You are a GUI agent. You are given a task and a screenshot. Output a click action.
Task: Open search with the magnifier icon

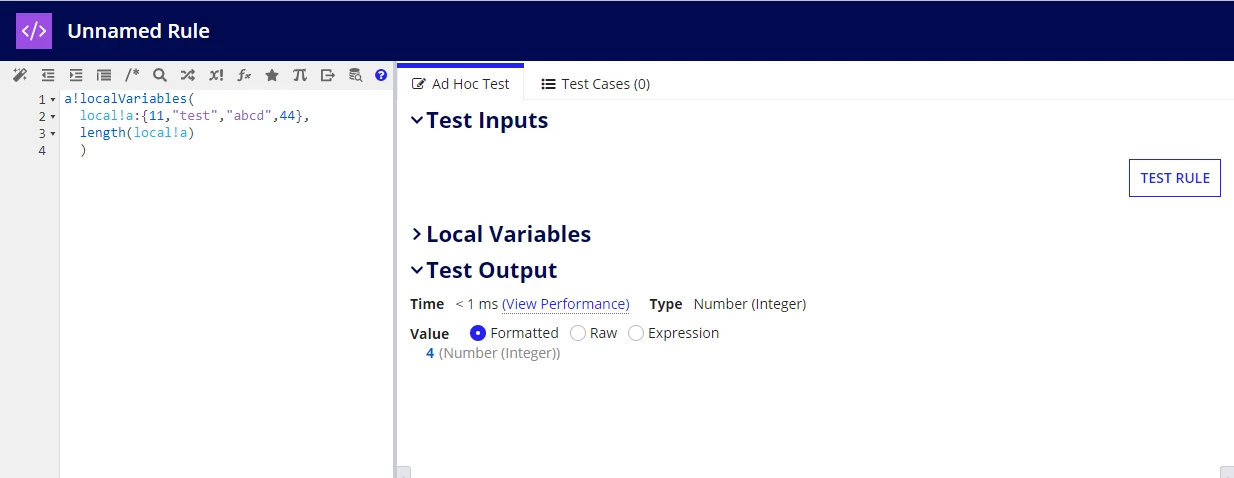coord(160,75)
